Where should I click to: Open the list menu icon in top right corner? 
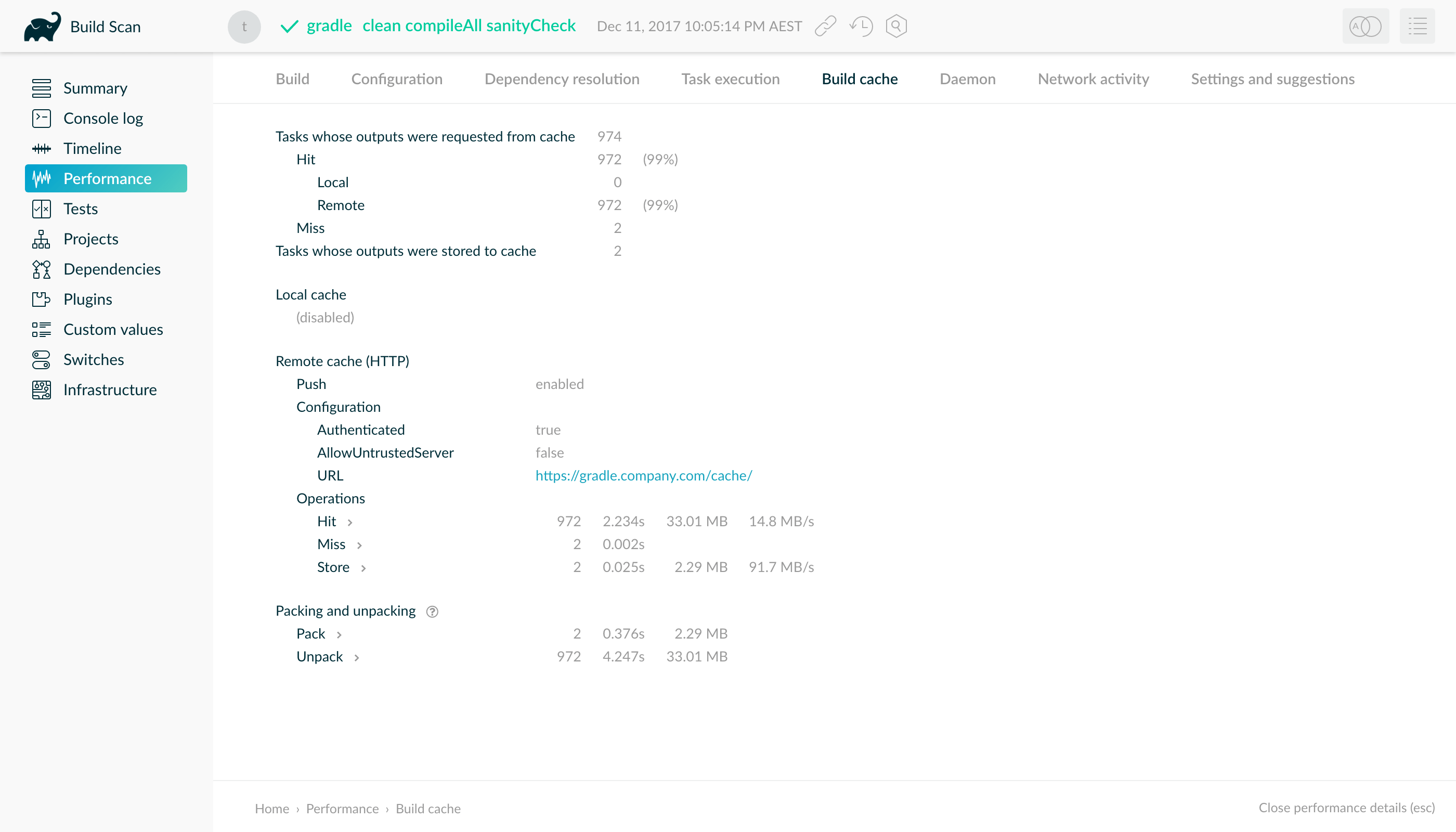click(x=1418, y=25)
